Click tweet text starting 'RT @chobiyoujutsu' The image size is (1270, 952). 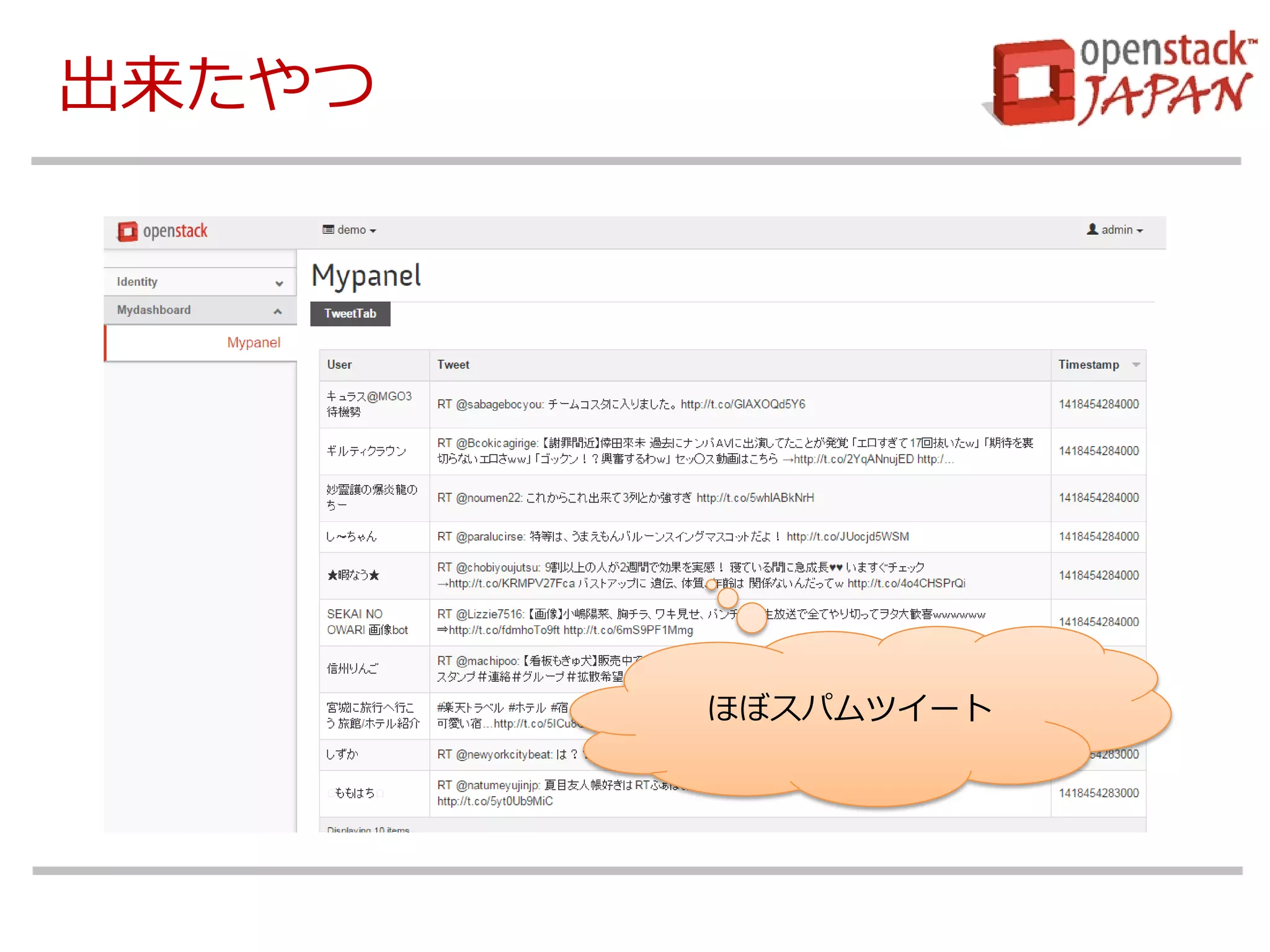(x=701, y=575)
